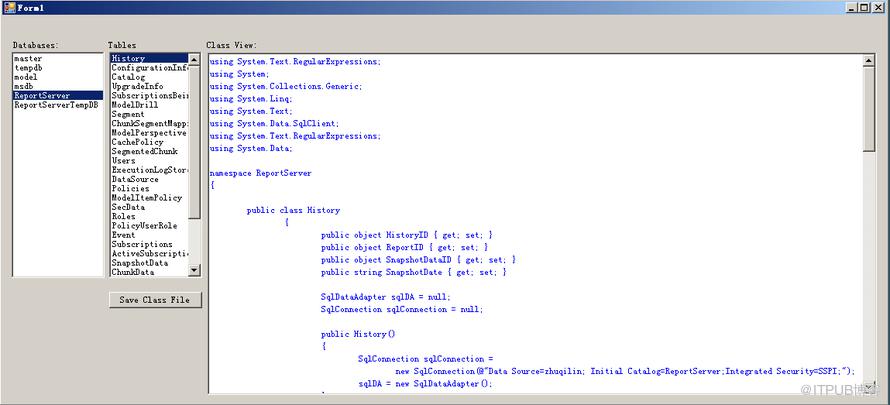
Task: Click the 'public object SnapshotDataID' line
Action: coord(418,260)
